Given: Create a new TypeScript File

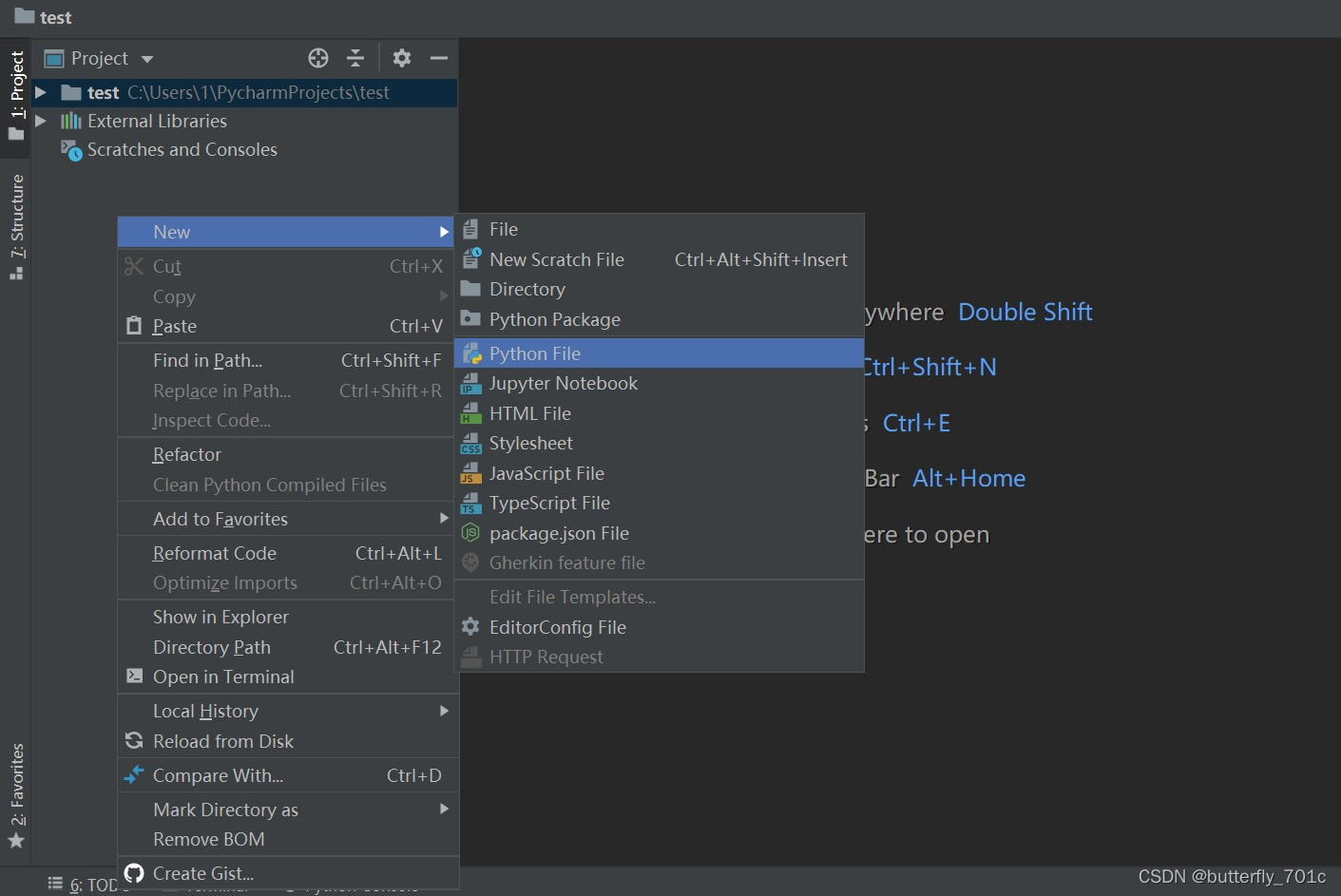Looking at the screenshot, I should 659,503.
